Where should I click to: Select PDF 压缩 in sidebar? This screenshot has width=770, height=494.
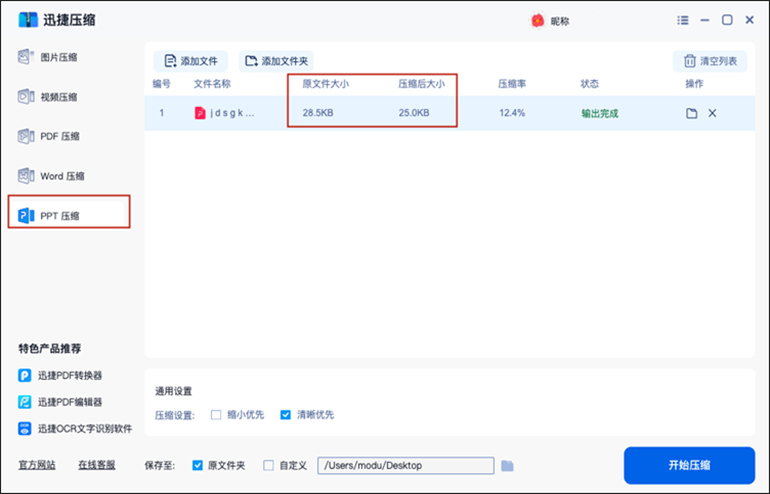click(49, 136)
